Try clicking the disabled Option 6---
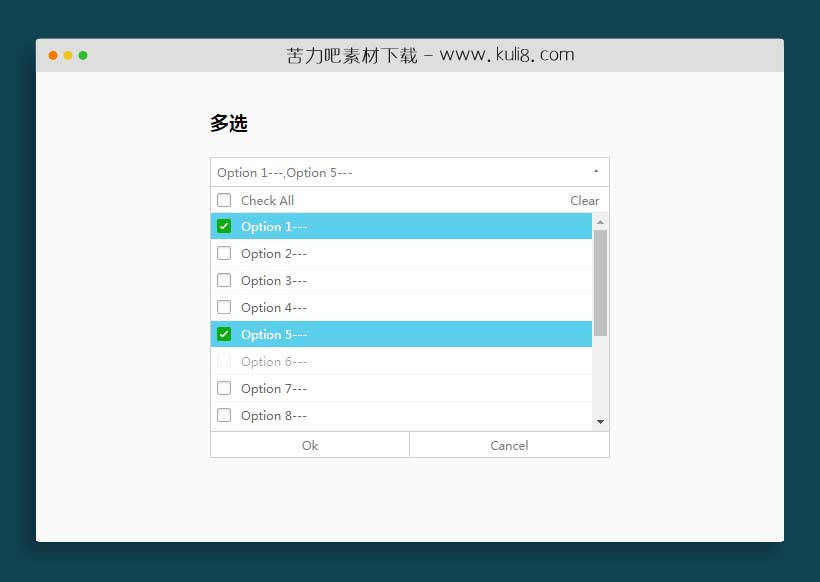Screen dimensions: 820x582 coord(224,361)
